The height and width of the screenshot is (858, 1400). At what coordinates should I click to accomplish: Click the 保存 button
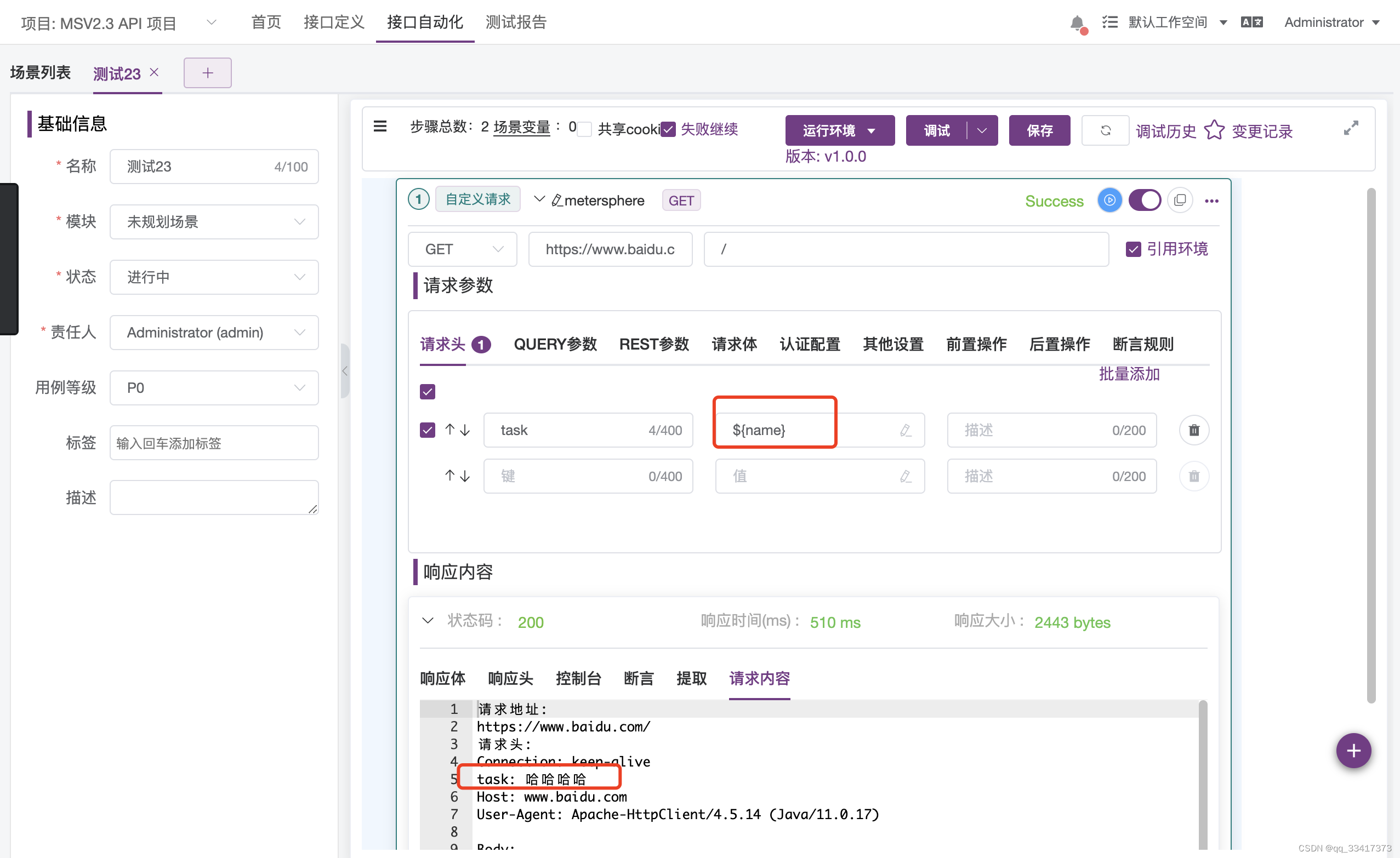(1039, 130)
